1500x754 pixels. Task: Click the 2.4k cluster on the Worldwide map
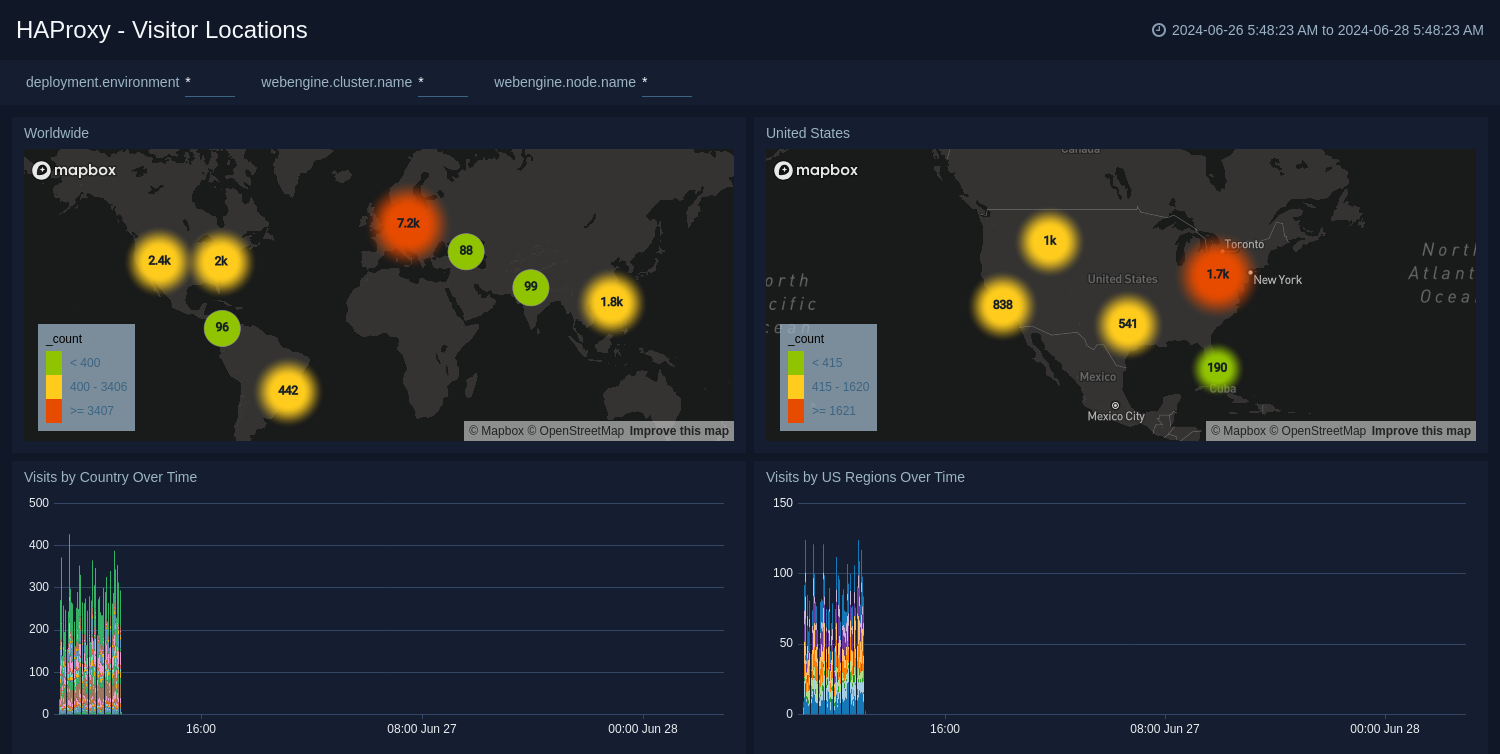coord(159,260)
